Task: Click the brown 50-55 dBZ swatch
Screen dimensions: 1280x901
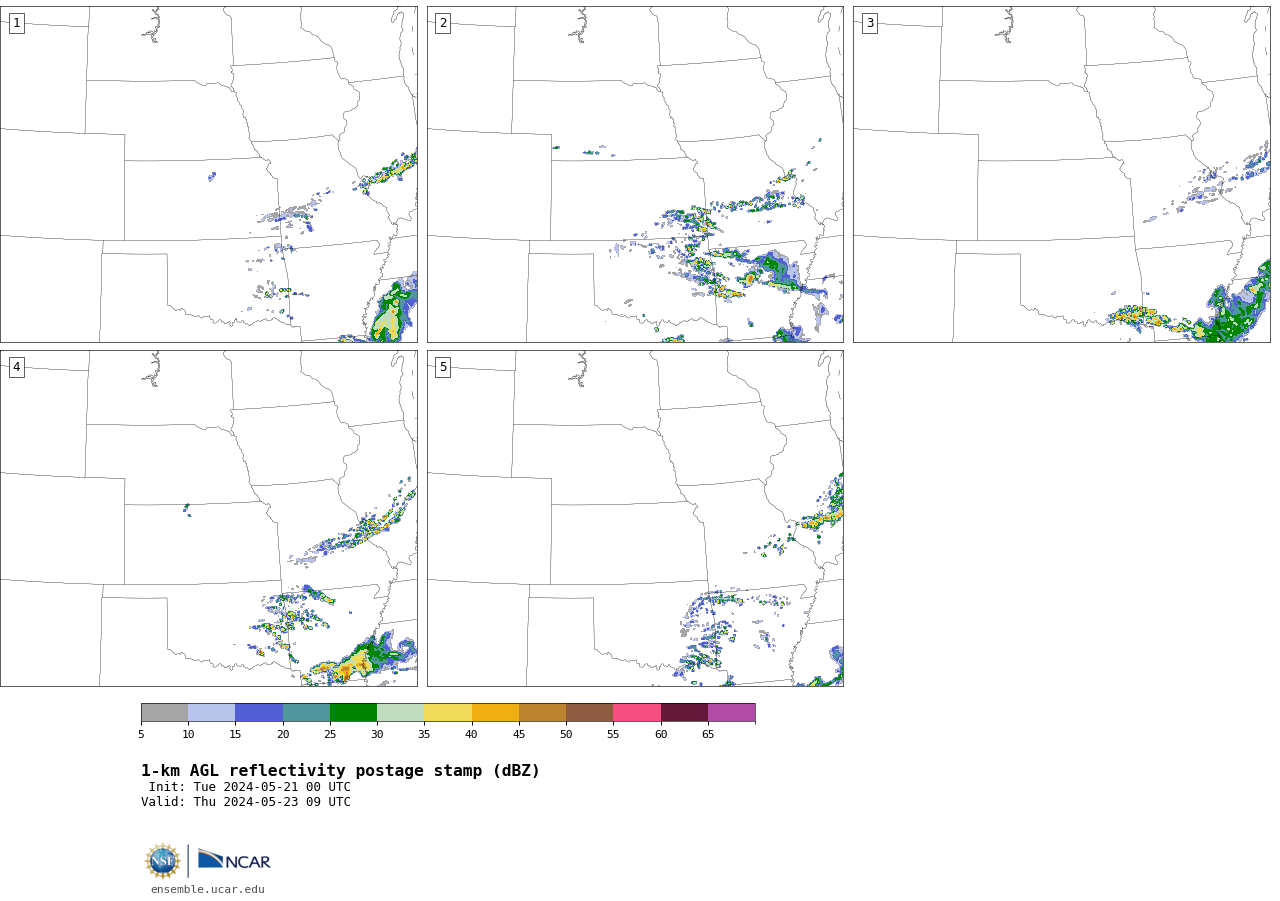Action: pos(589,712)
